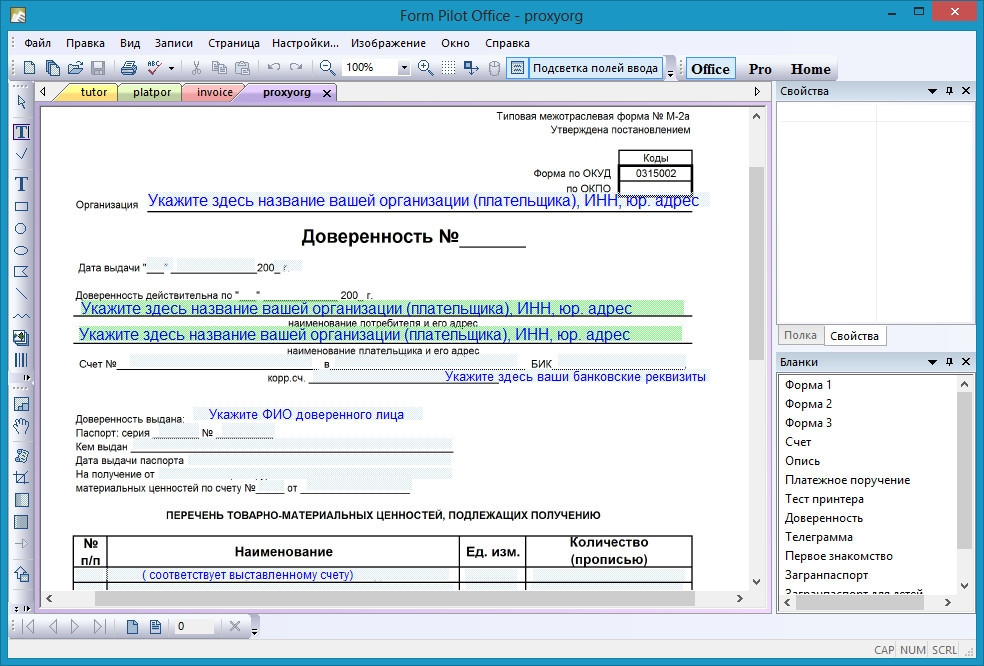Toggle Подсветка полей ввода highlighting
This screenshot has width=984, height=666.
tap(595, 68)
